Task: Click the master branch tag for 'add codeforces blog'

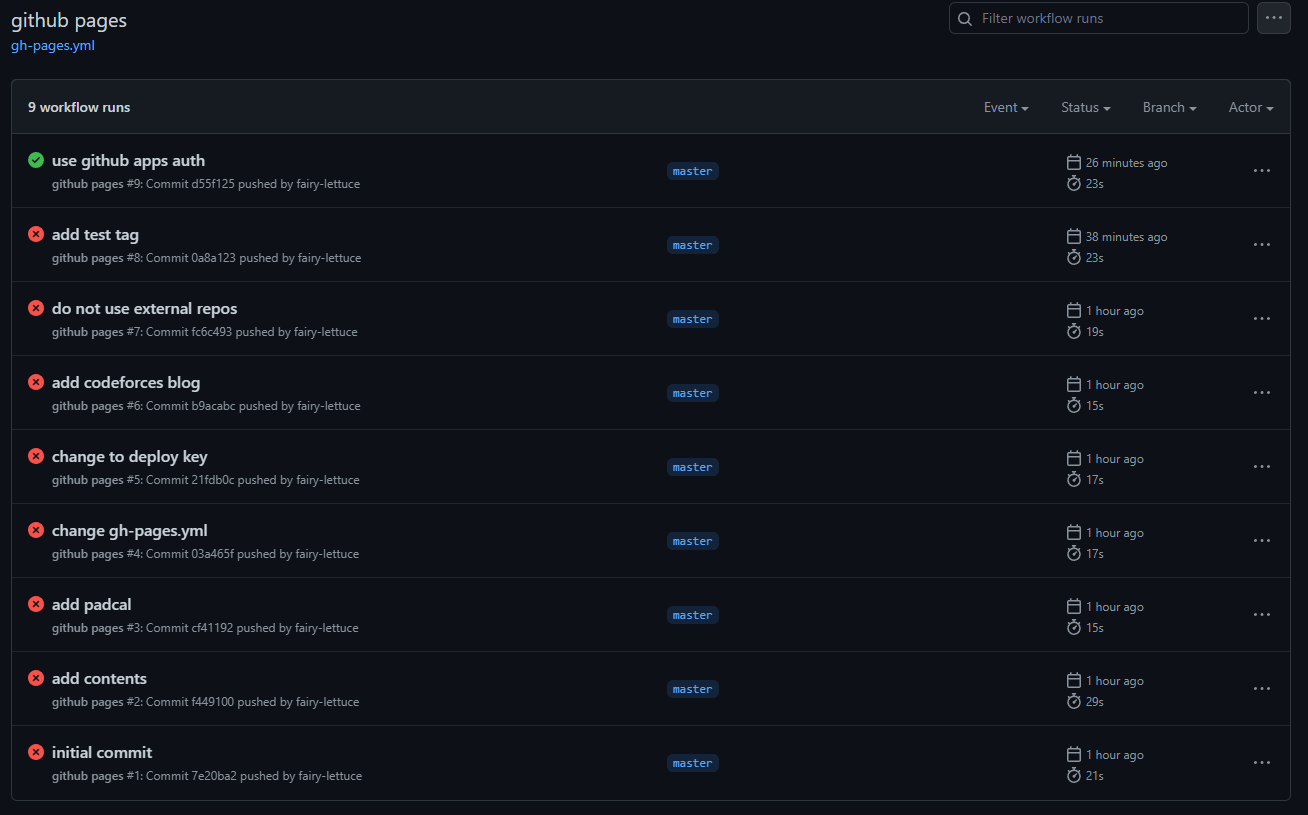Action: (692, 393)
